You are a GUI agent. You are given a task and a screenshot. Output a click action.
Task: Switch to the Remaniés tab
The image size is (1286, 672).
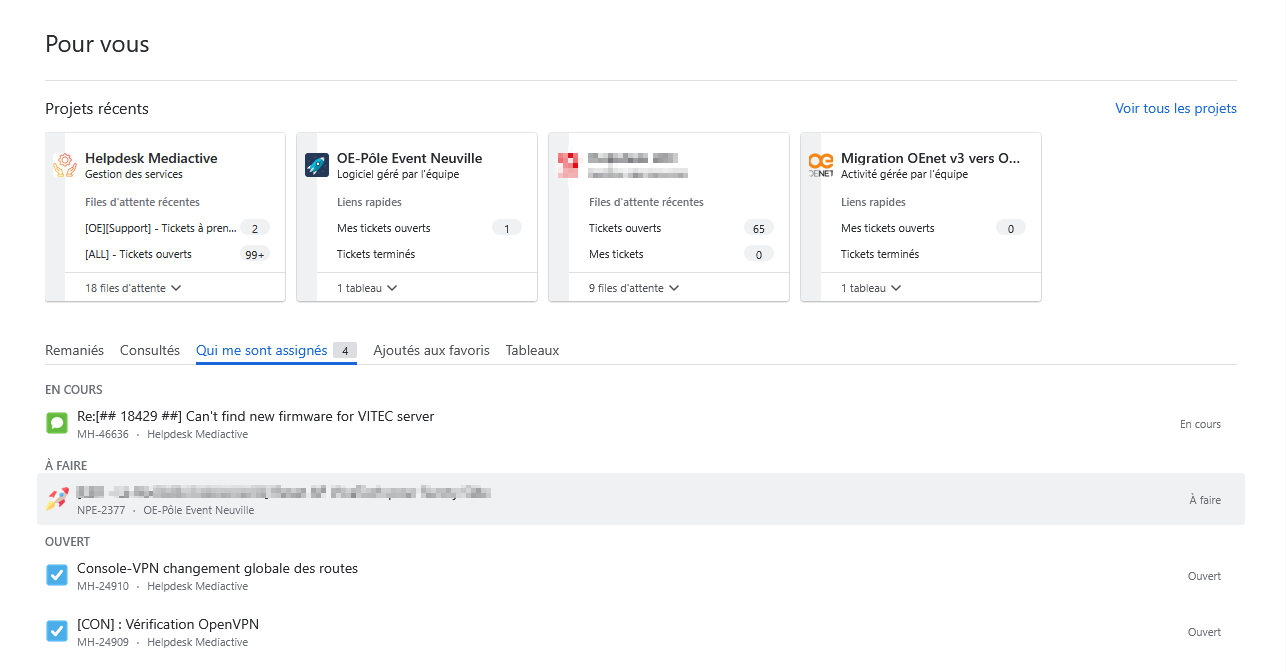point(74,350)
